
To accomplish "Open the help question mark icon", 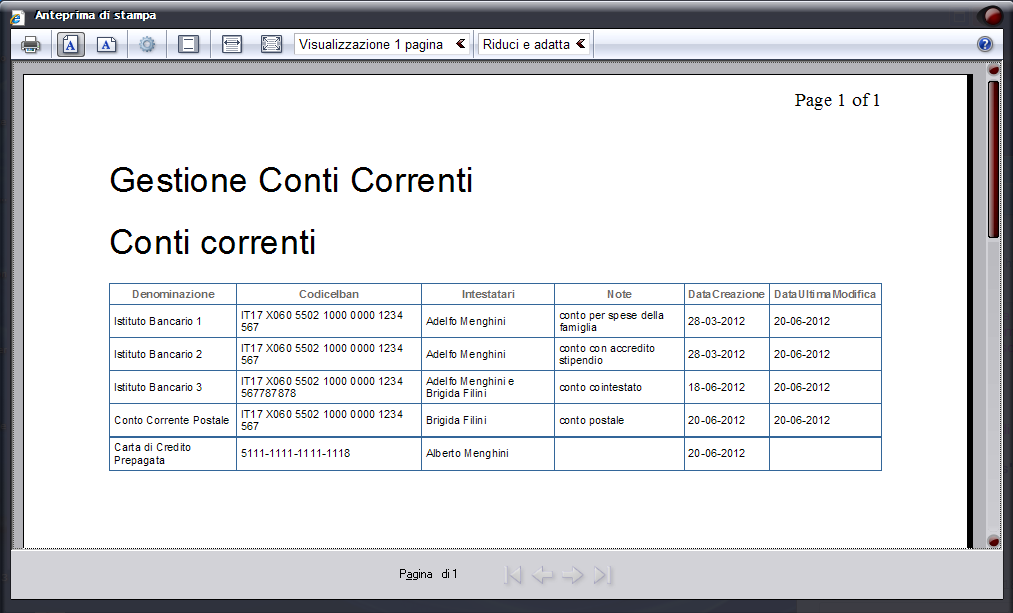I will [985, 44].
